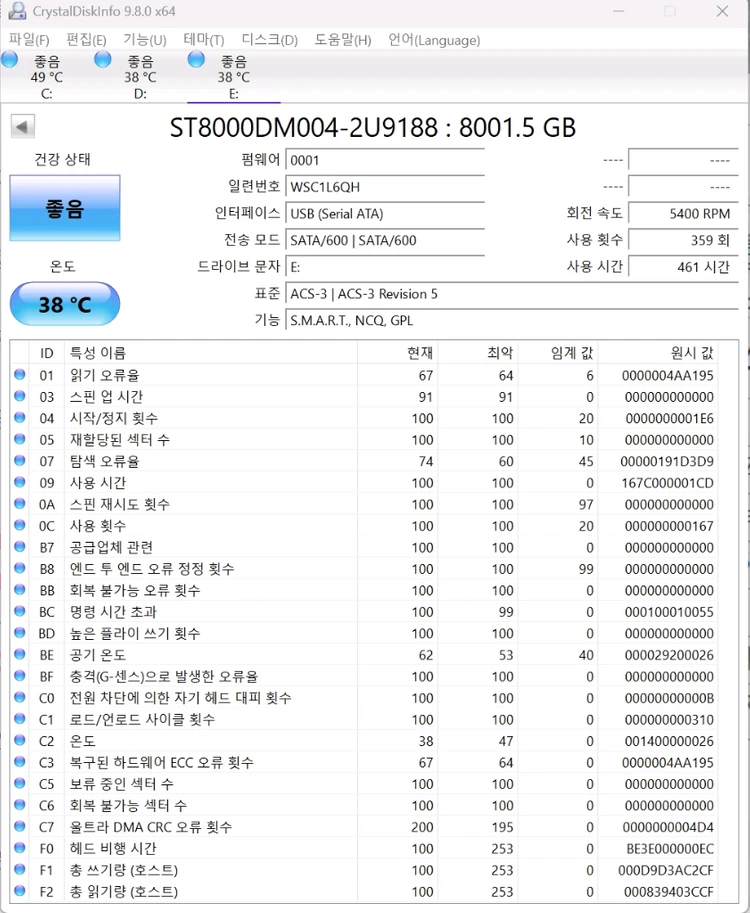Open the 파일(F) menu

pyautogui.click(x=29, y=40)
